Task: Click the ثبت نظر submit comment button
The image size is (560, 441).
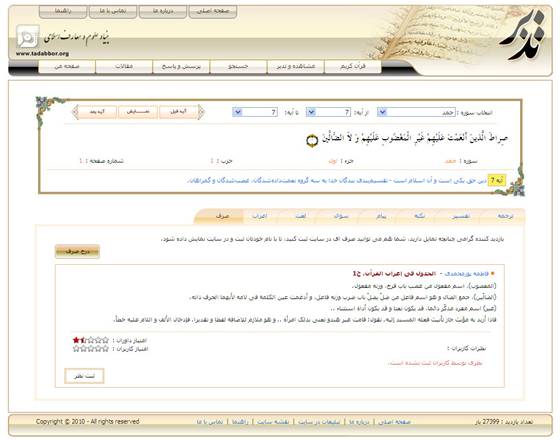Action: [x=84, y=376]
